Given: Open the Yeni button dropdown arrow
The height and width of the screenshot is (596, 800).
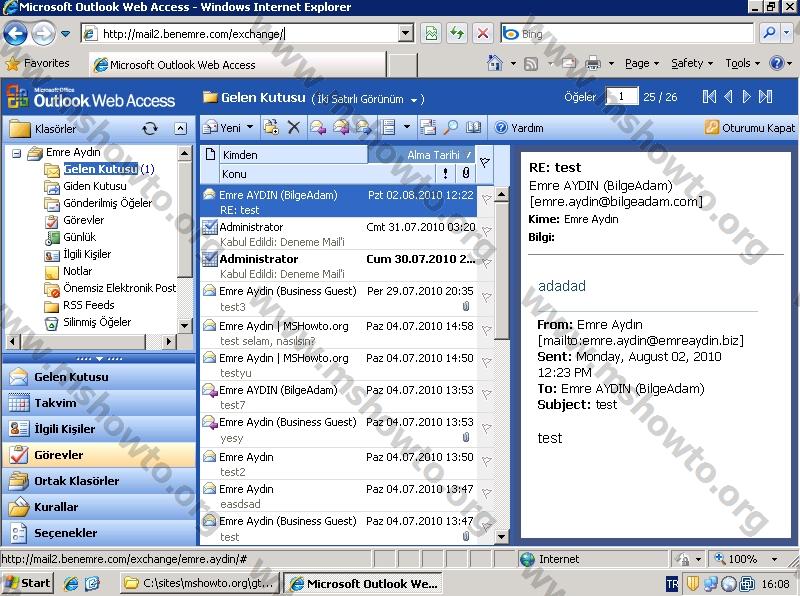Looking at the screenshot, I should tap(250, 127).
